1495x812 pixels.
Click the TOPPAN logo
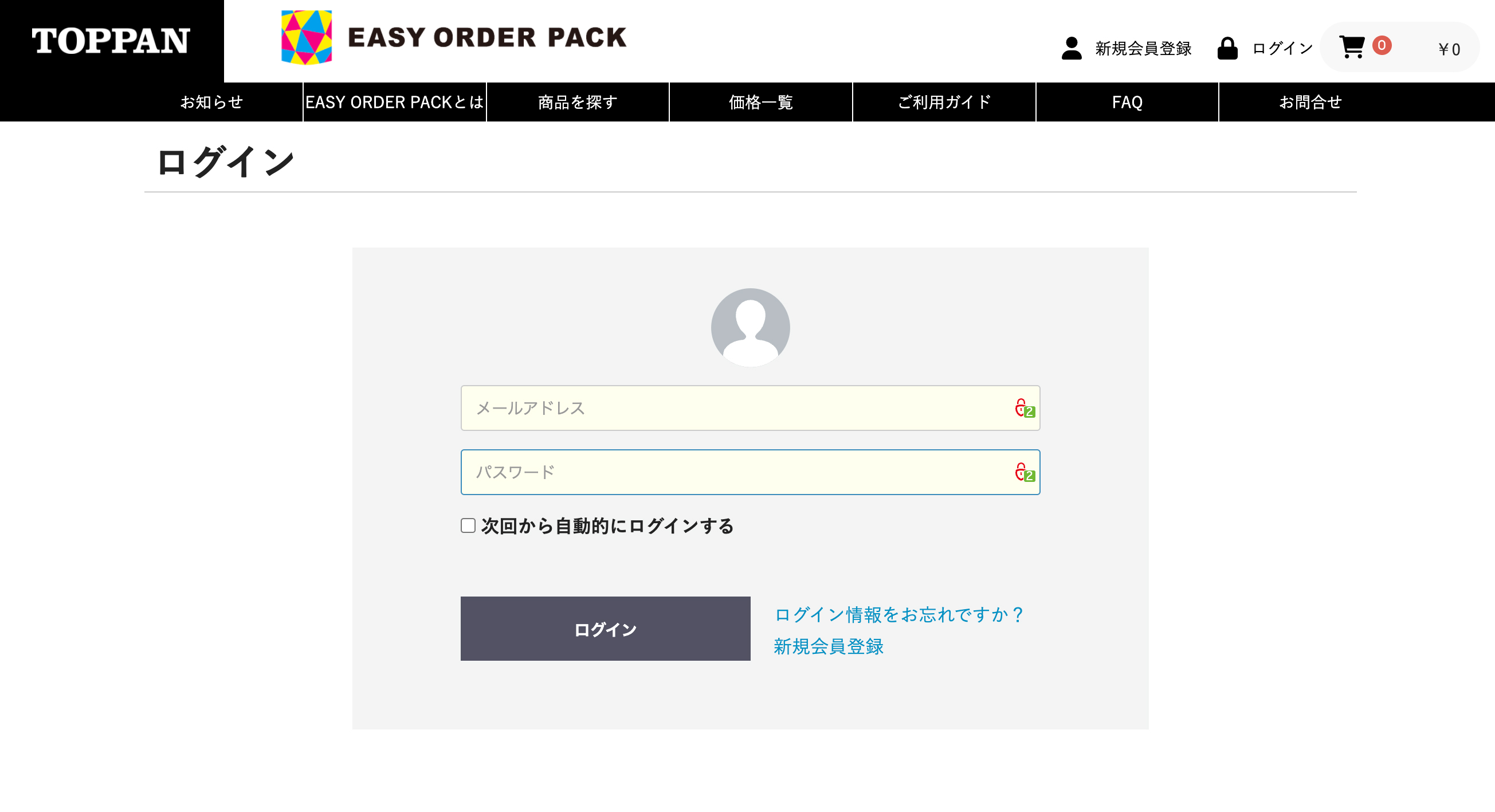coord(111,41)
